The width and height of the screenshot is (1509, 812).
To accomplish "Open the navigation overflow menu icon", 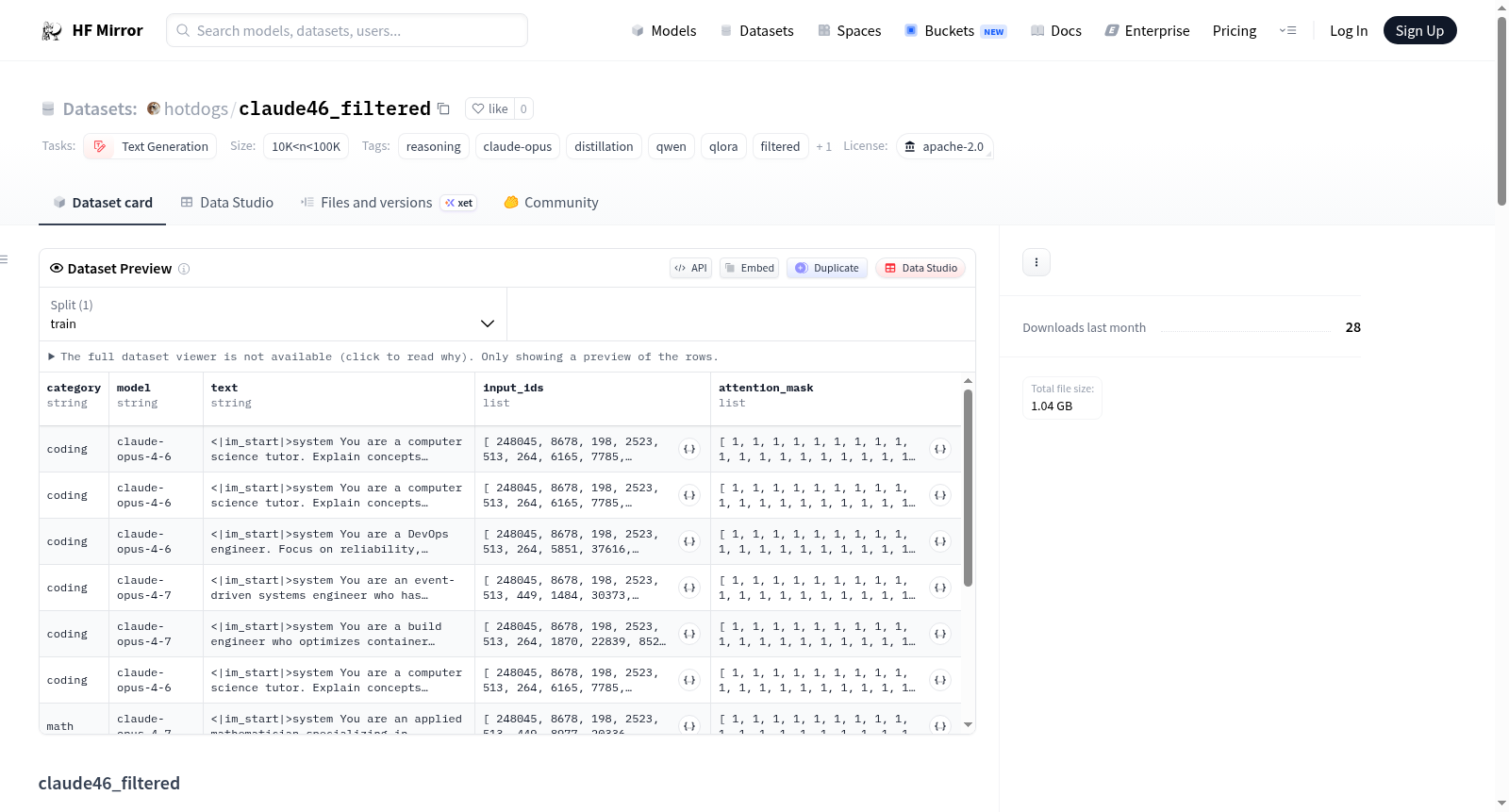I will [1287, 31].
